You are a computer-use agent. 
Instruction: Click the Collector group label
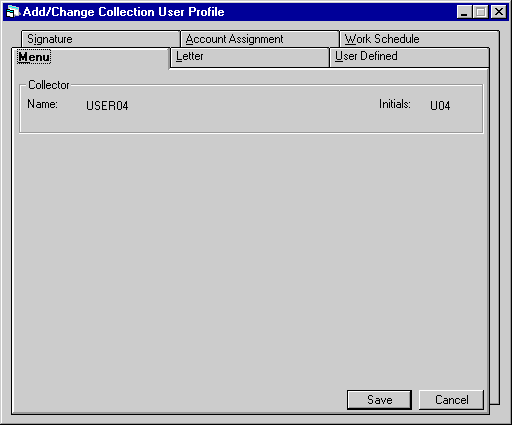49,85
